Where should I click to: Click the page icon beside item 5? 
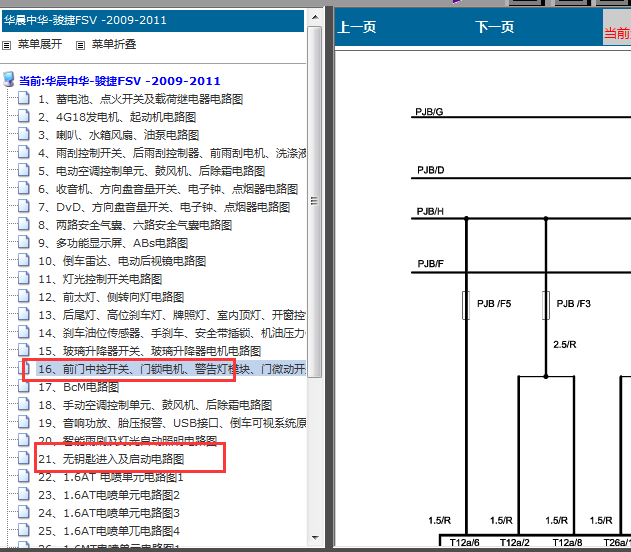coord(24,170)
